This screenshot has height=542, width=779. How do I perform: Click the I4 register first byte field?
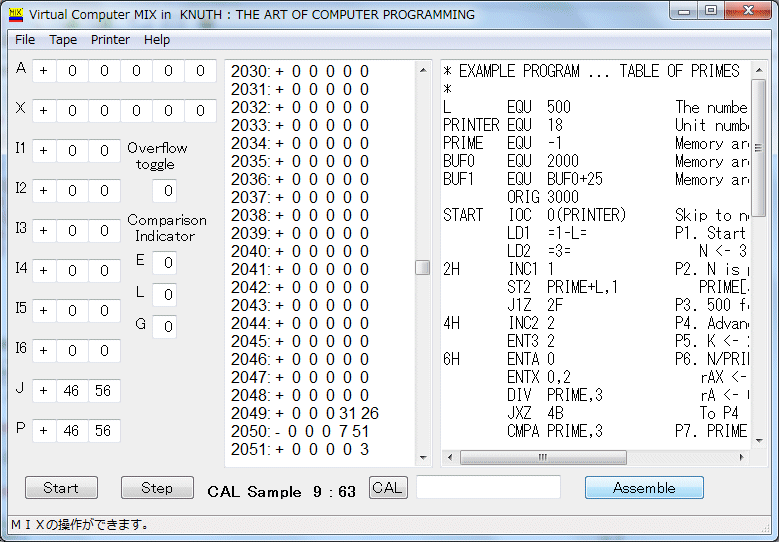coord(73,271)
